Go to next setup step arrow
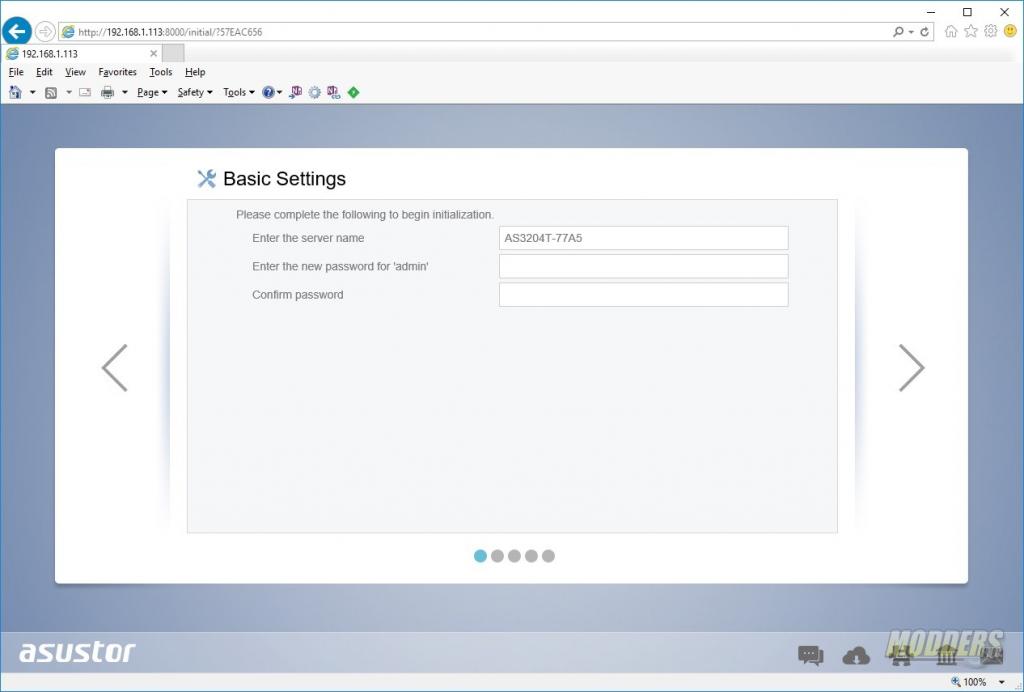This screenshot has width=1024, height=692. [x=911, y=368]
